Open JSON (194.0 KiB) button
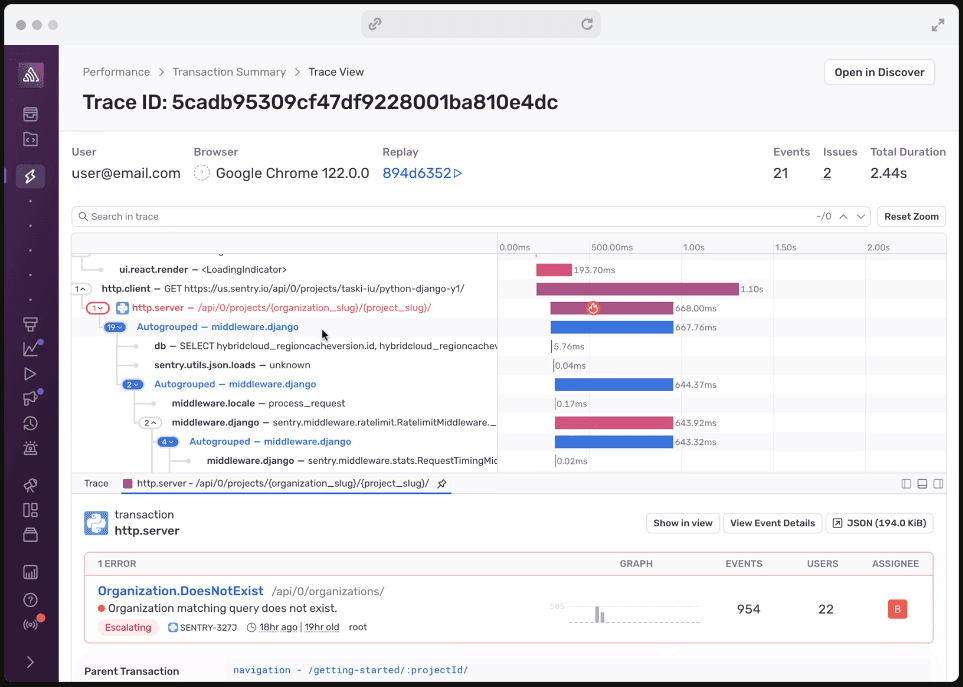This screenshot has height=687, width=963. [879, 523]
